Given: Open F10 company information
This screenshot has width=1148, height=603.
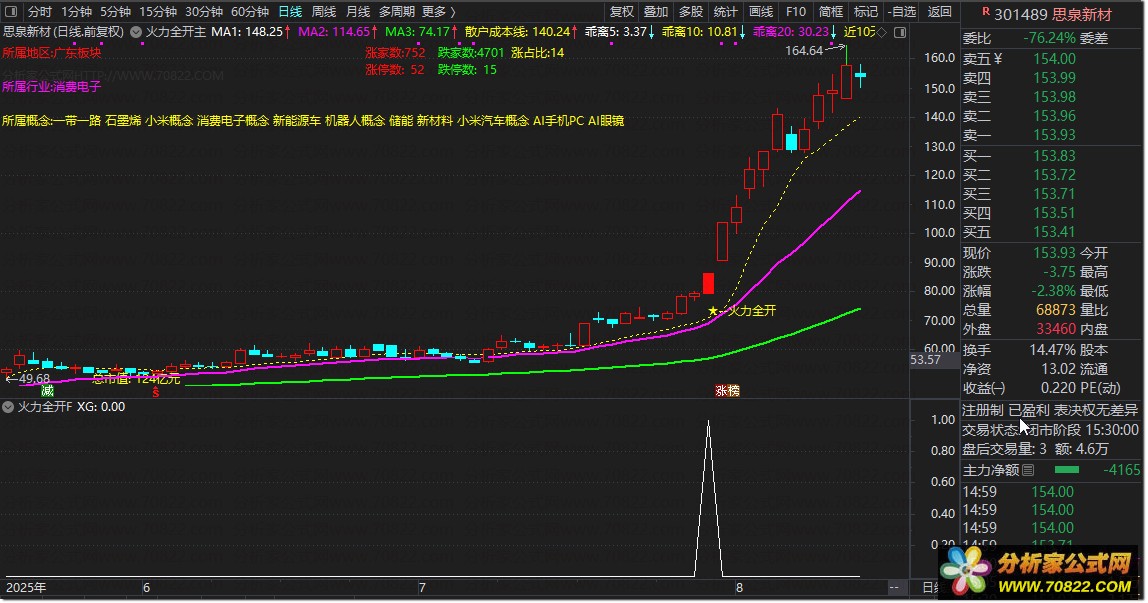Looking at the screenshot, I should (x=796, y=12).
